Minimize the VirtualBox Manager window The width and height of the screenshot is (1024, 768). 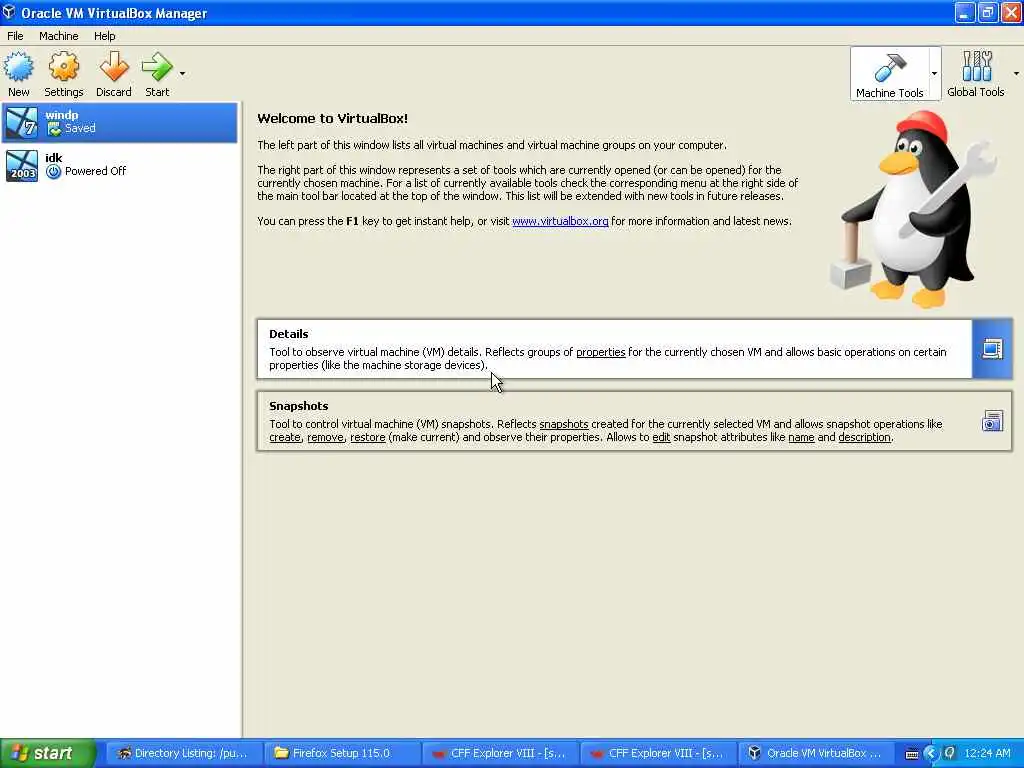pyautogui.click(x=965, y=12)
